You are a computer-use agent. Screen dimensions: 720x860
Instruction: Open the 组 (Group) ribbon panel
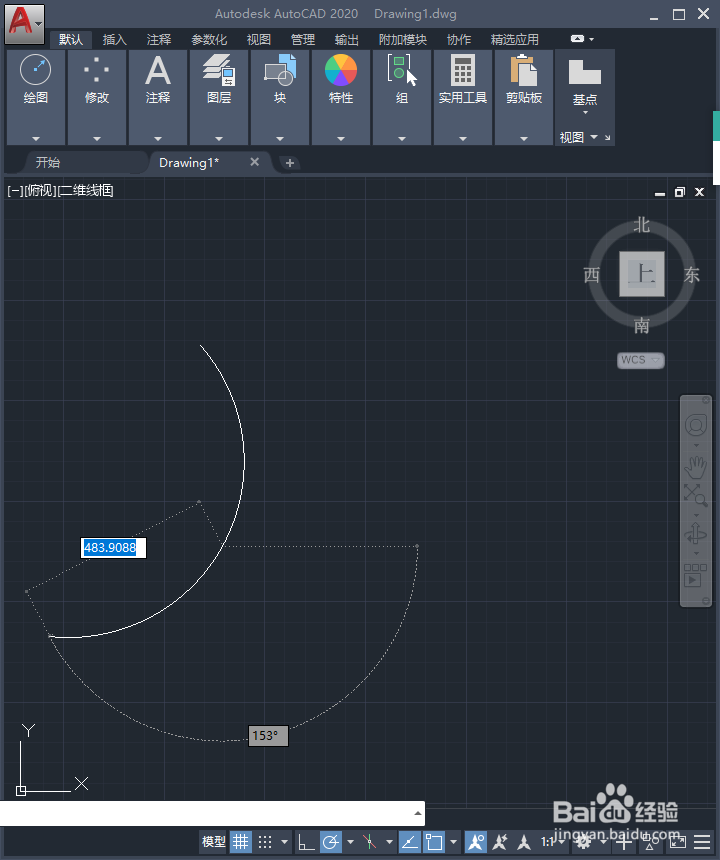click(401, 97)
